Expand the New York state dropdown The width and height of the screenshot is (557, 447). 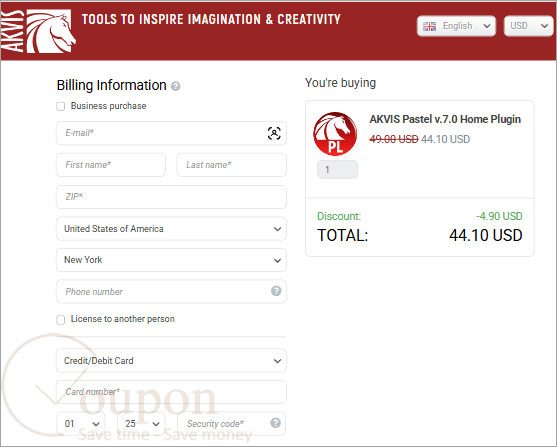point(171,260)
